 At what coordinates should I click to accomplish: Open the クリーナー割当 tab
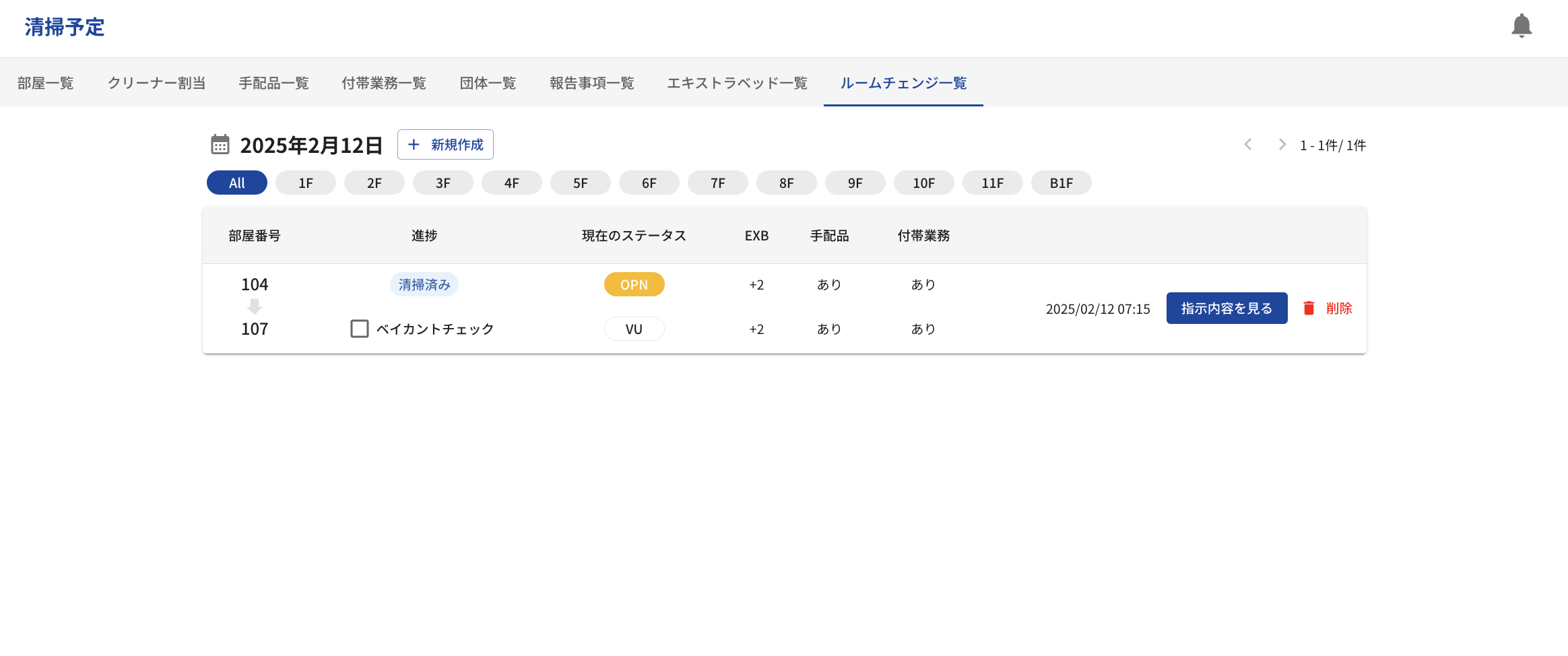[x=156, y=83]
